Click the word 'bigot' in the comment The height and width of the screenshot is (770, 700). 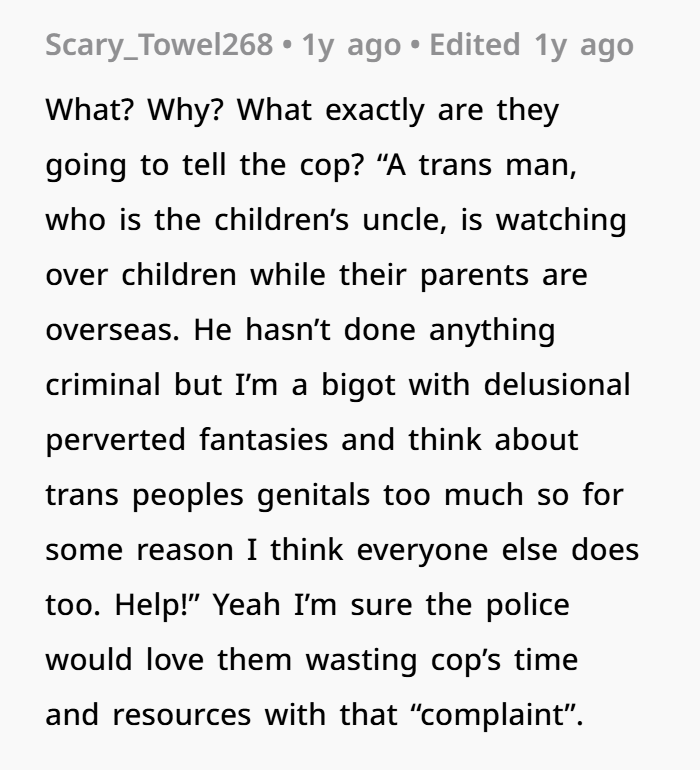point(359,385)
